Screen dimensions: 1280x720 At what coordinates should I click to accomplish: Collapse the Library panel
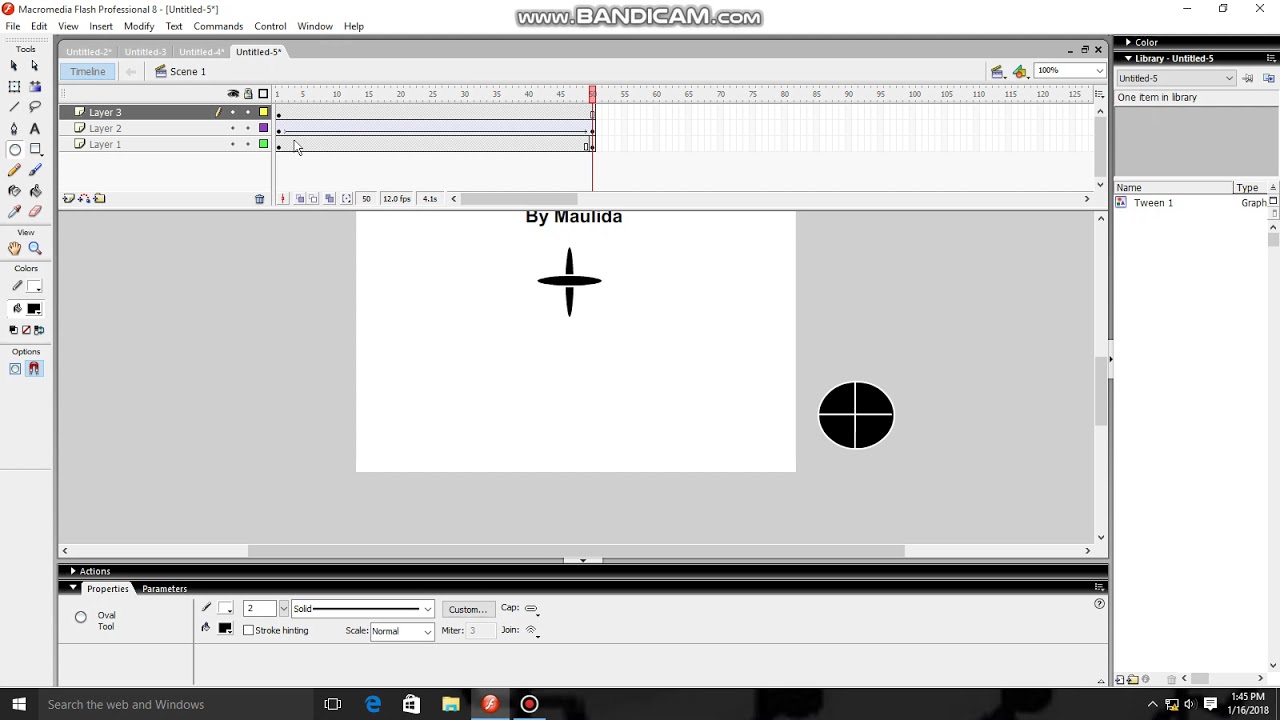click(x=1129, y=58)
